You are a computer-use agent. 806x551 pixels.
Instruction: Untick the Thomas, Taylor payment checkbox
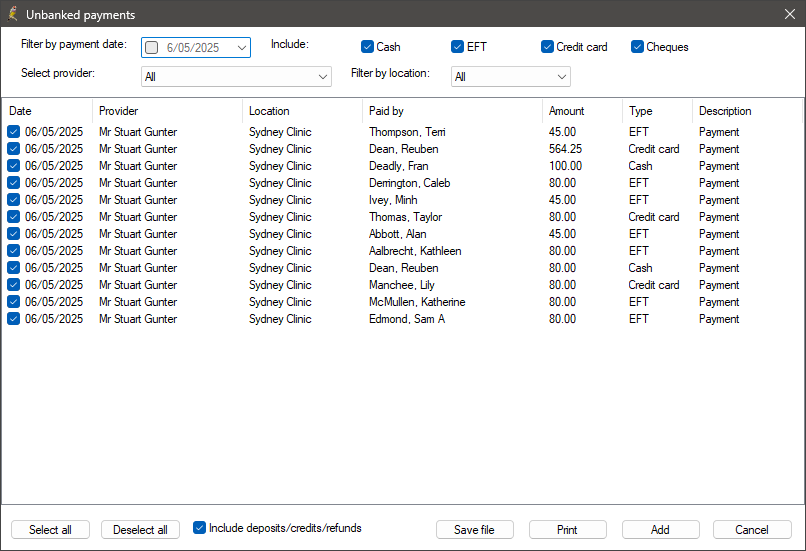[13, 217]
